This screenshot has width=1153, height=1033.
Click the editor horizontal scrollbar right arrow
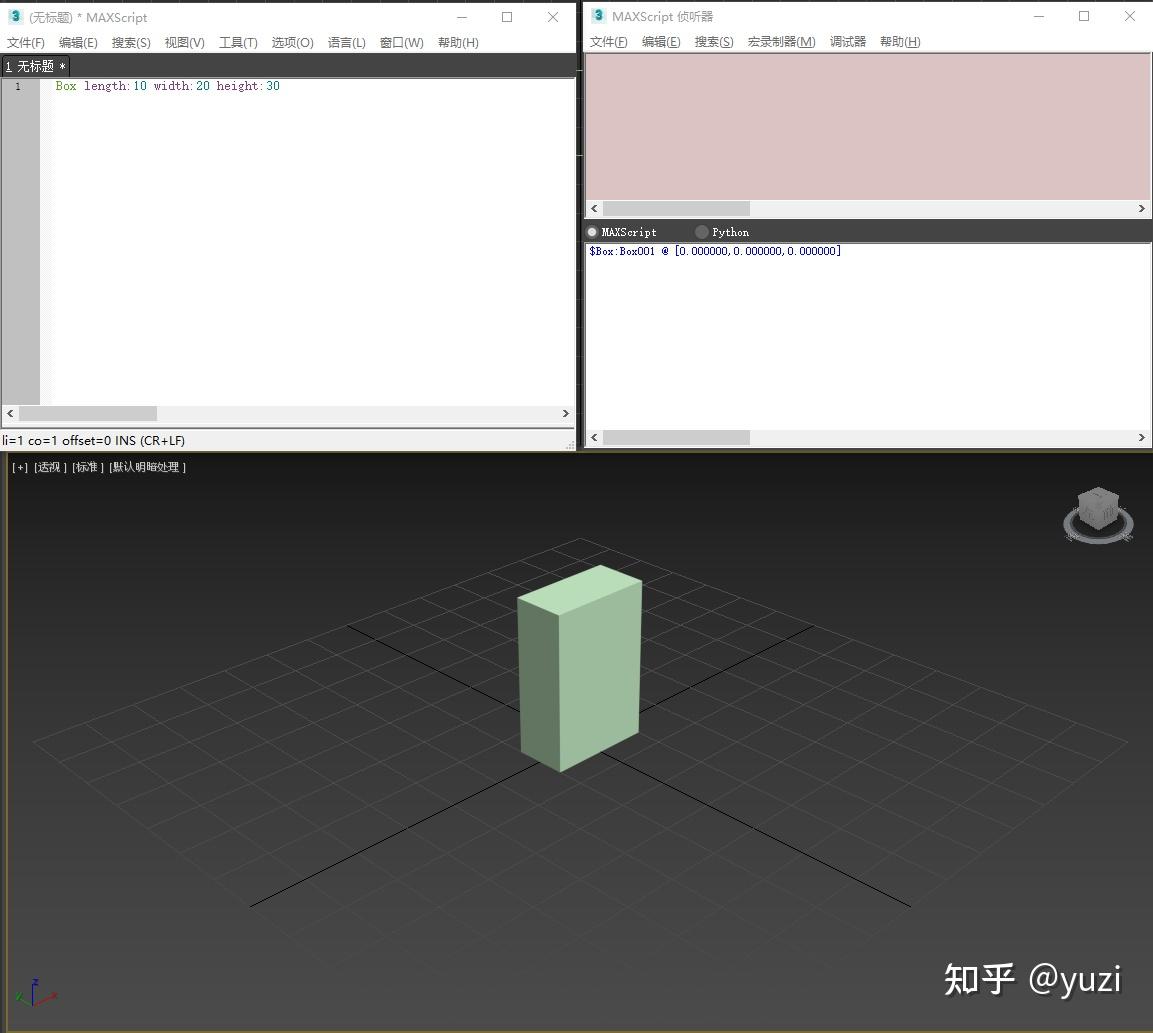click(566, 413)
